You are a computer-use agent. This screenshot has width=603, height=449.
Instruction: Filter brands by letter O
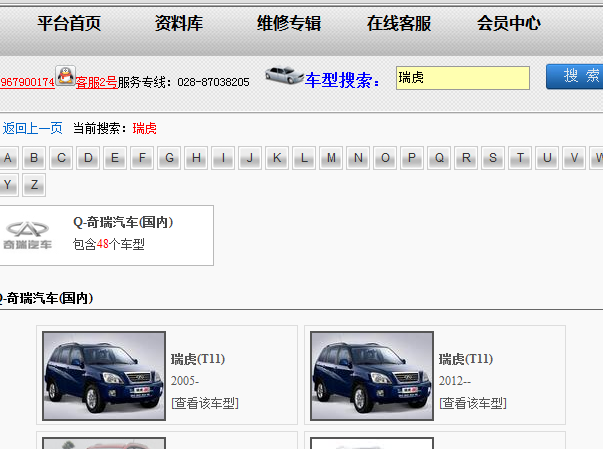(x=385, y=158)
